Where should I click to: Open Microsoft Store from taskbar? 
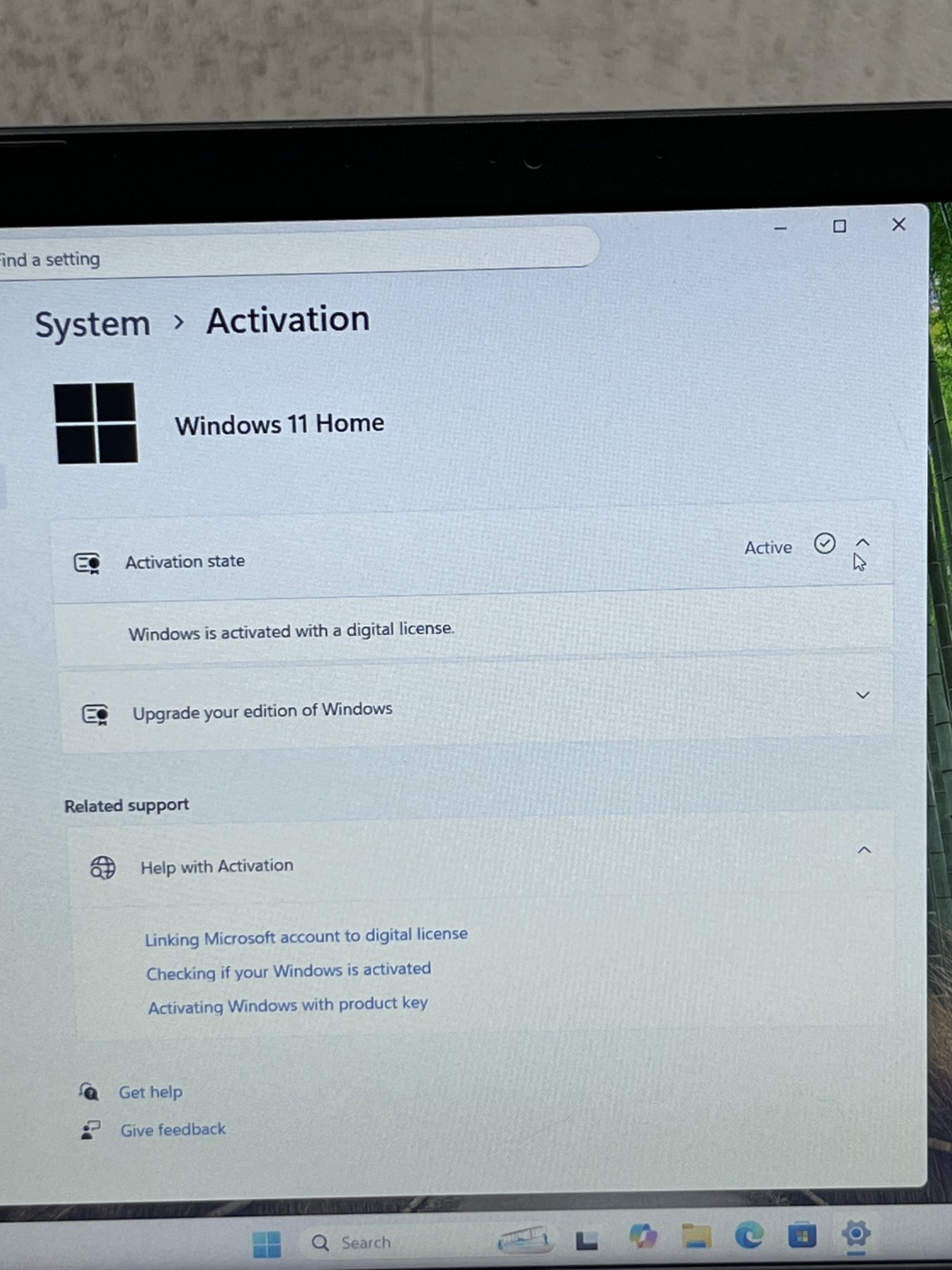pos(802,1235)
